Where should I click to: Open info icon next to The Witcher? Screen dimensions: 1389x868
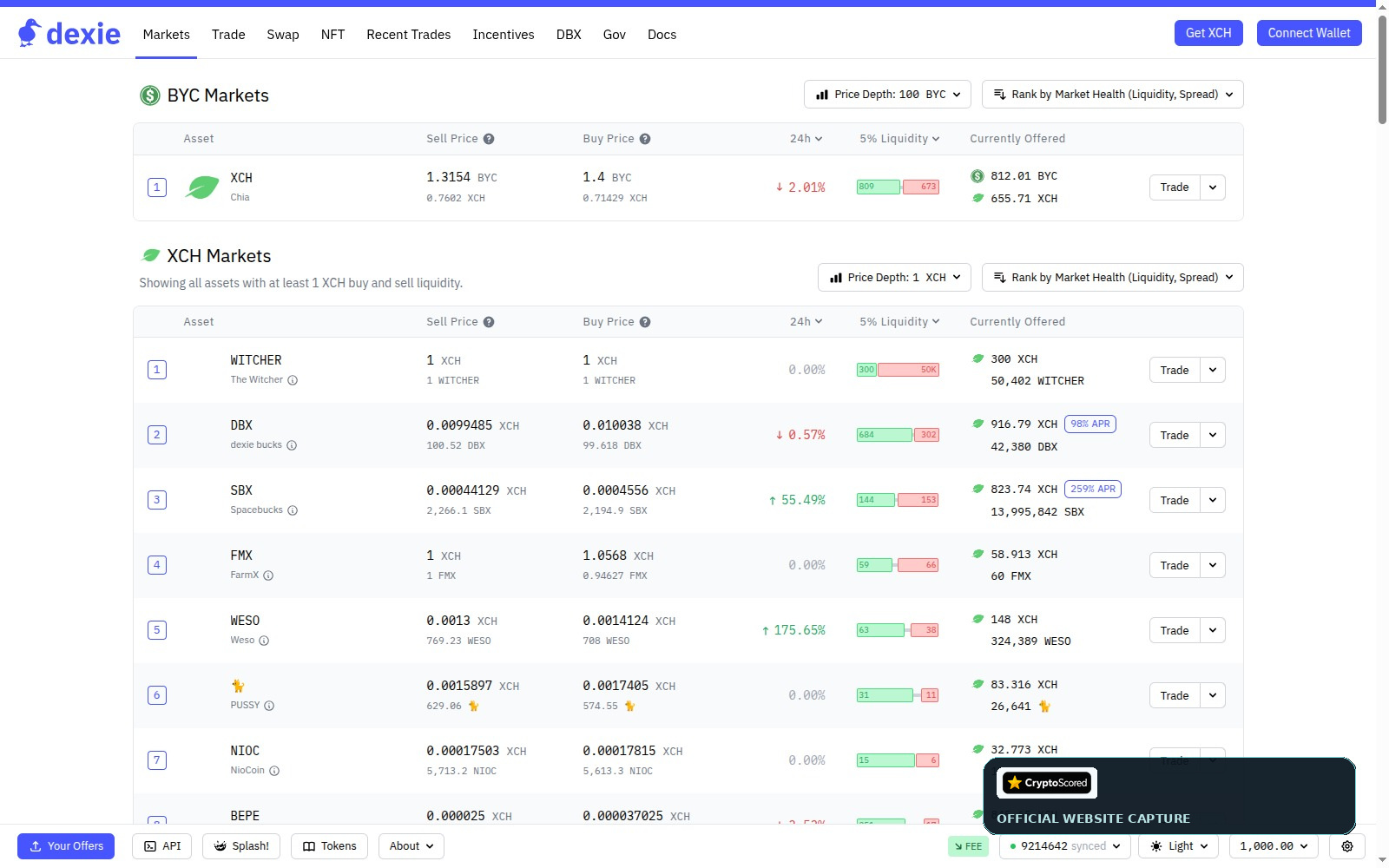click(293, 380)
